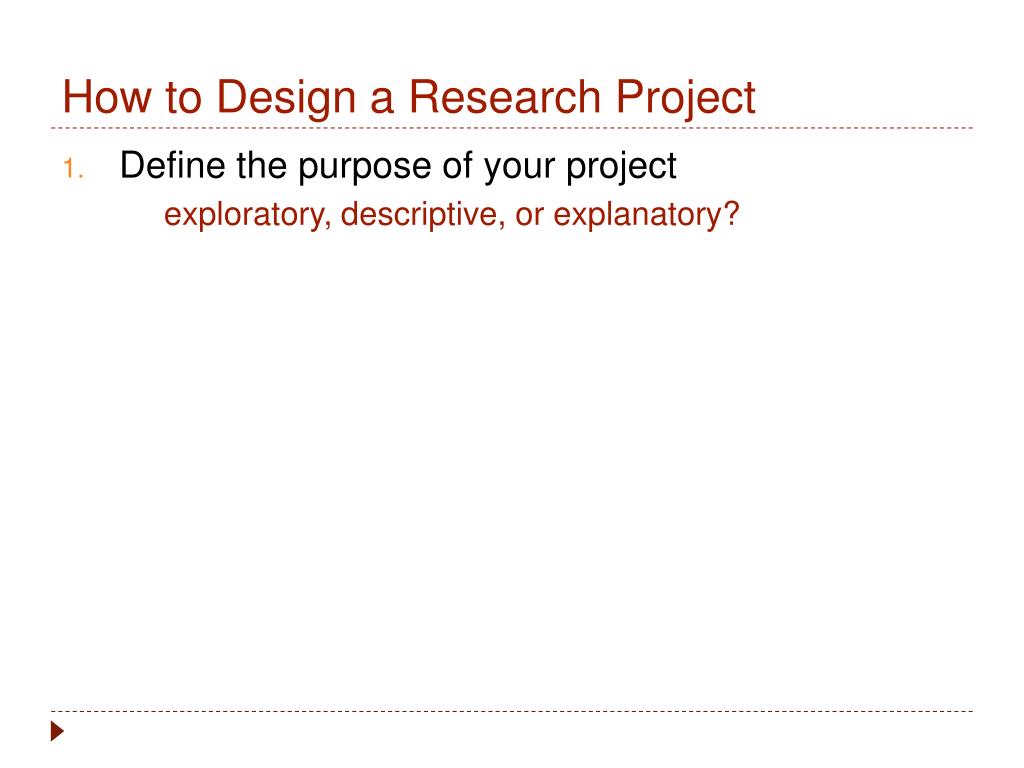Screen dimensions: 1024x768
Task: Click the word "or" in red subtext
Action: tap(529, 218)
